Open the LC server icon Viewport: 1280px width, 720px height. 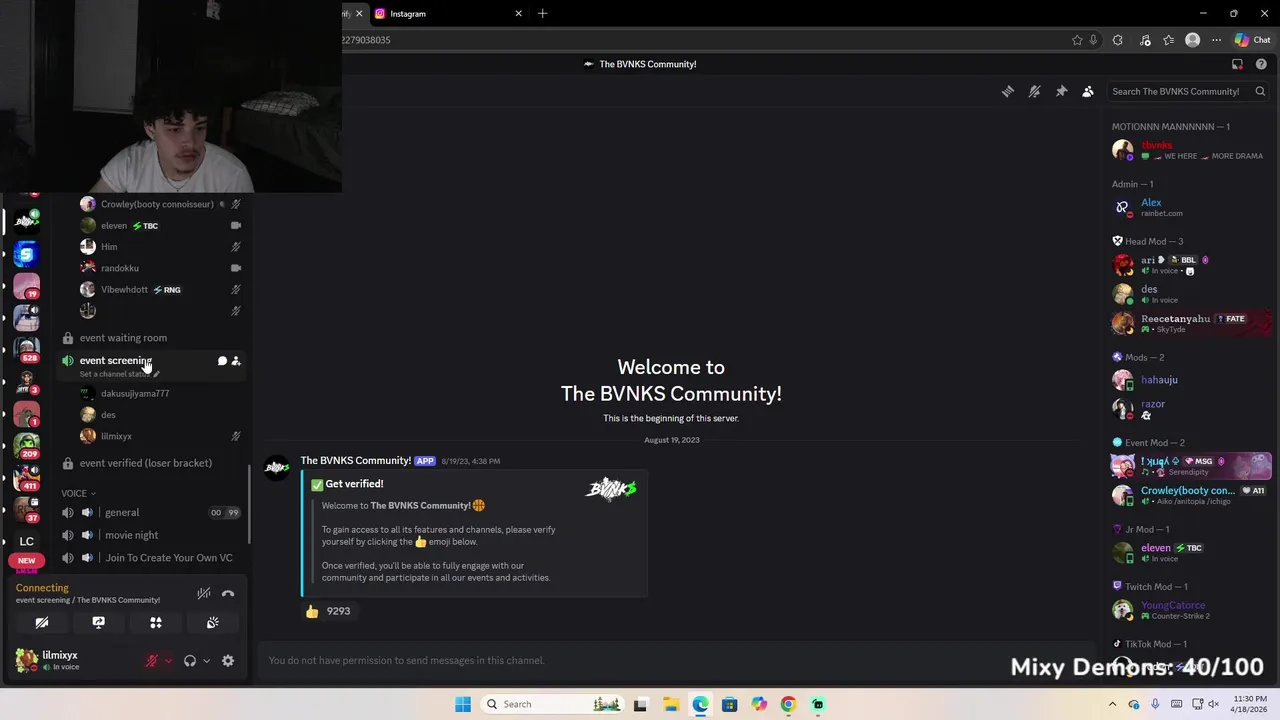27,541
